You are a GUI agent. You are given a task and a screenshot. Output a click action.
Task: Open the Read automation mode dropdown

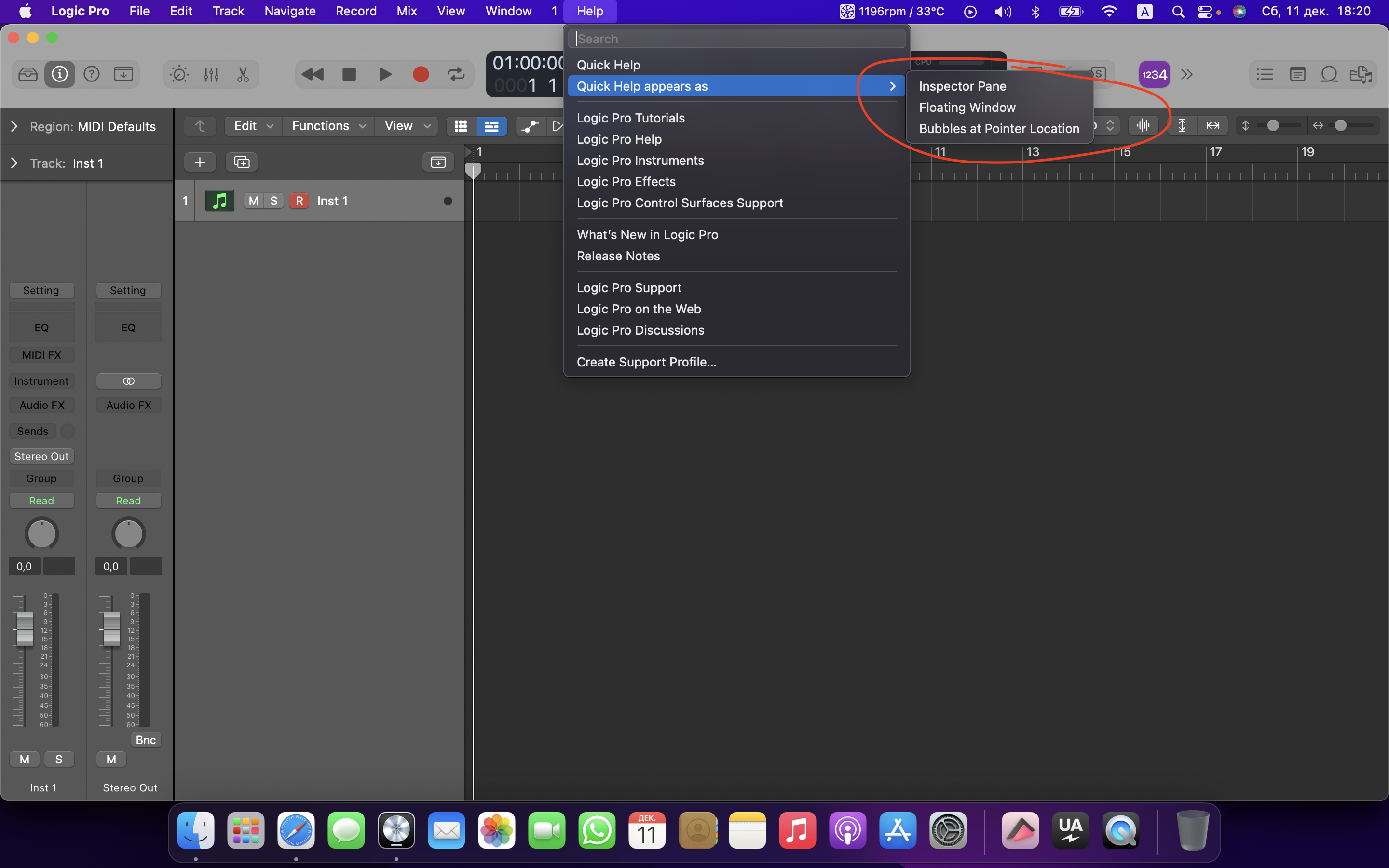click(x=41, y=501)
